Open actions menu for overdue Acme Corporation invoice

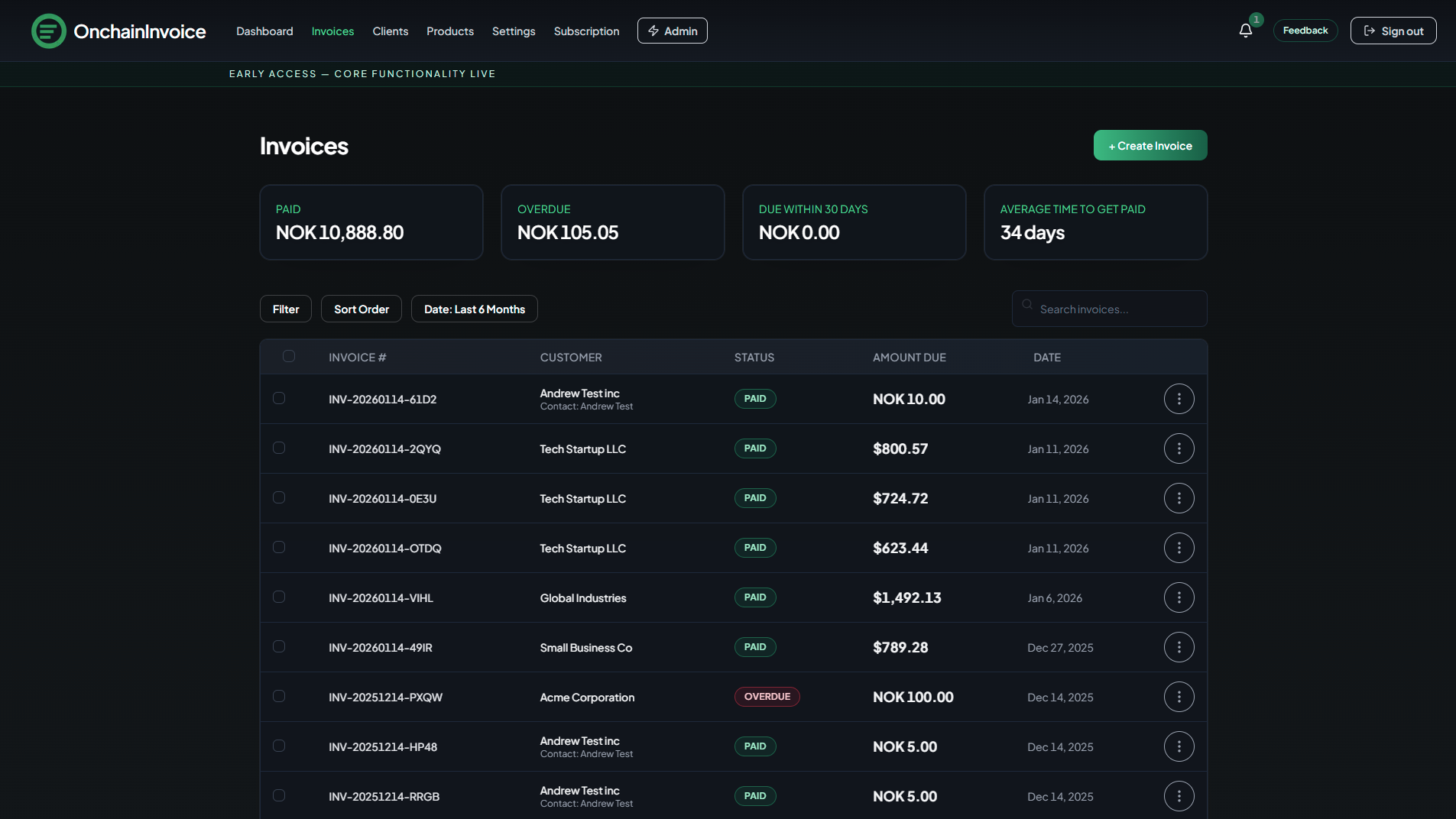coord(1179,696)
